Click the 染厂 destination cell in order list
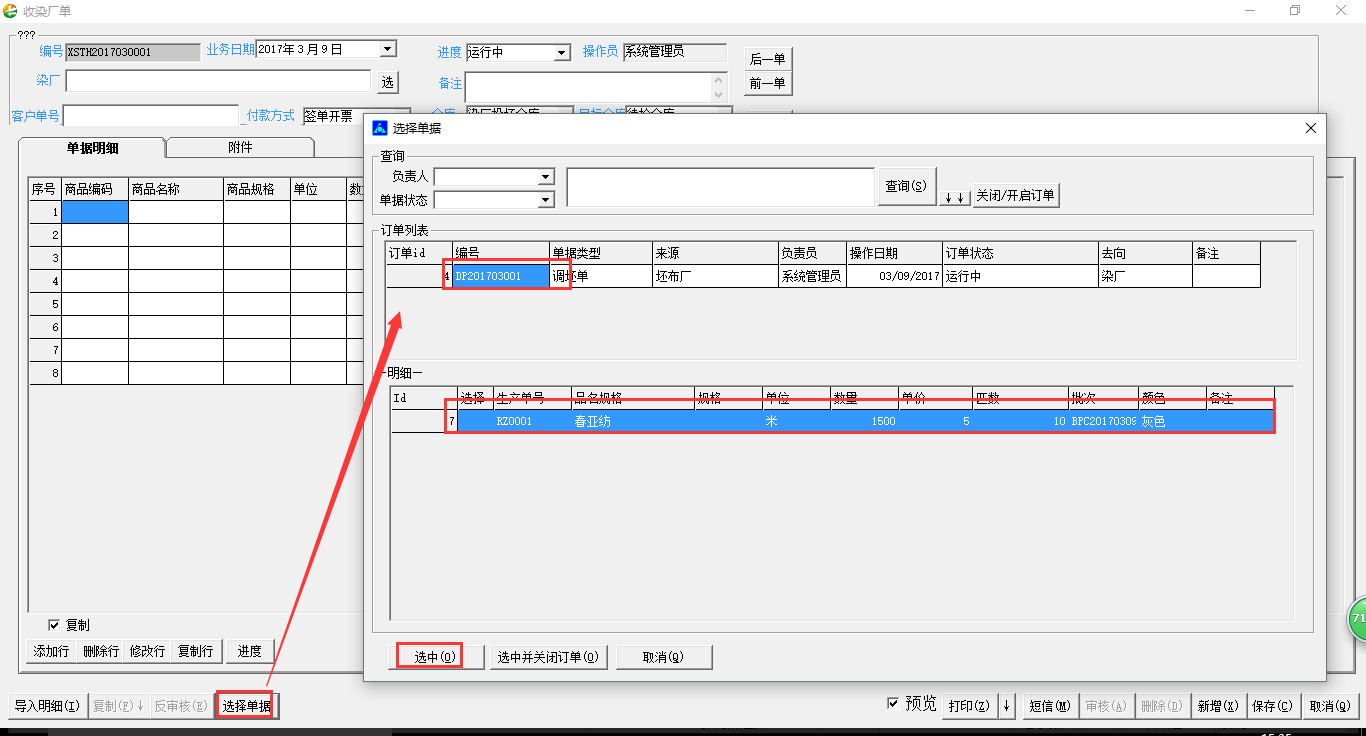 tap(1145, 276)
